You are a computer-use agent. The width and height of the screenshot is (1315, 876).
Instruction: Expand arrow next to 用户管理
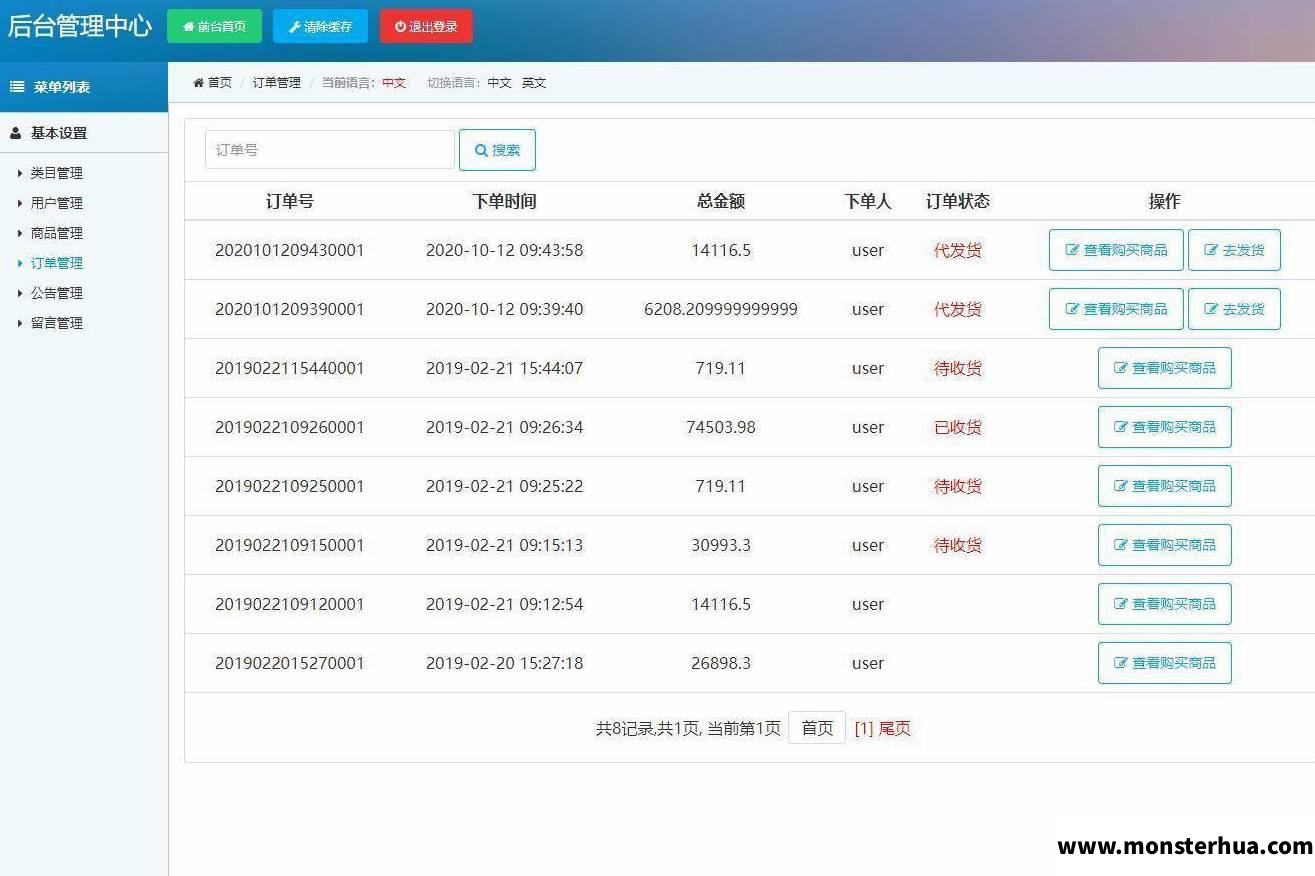pyautogui.click(x=20, y=203)
